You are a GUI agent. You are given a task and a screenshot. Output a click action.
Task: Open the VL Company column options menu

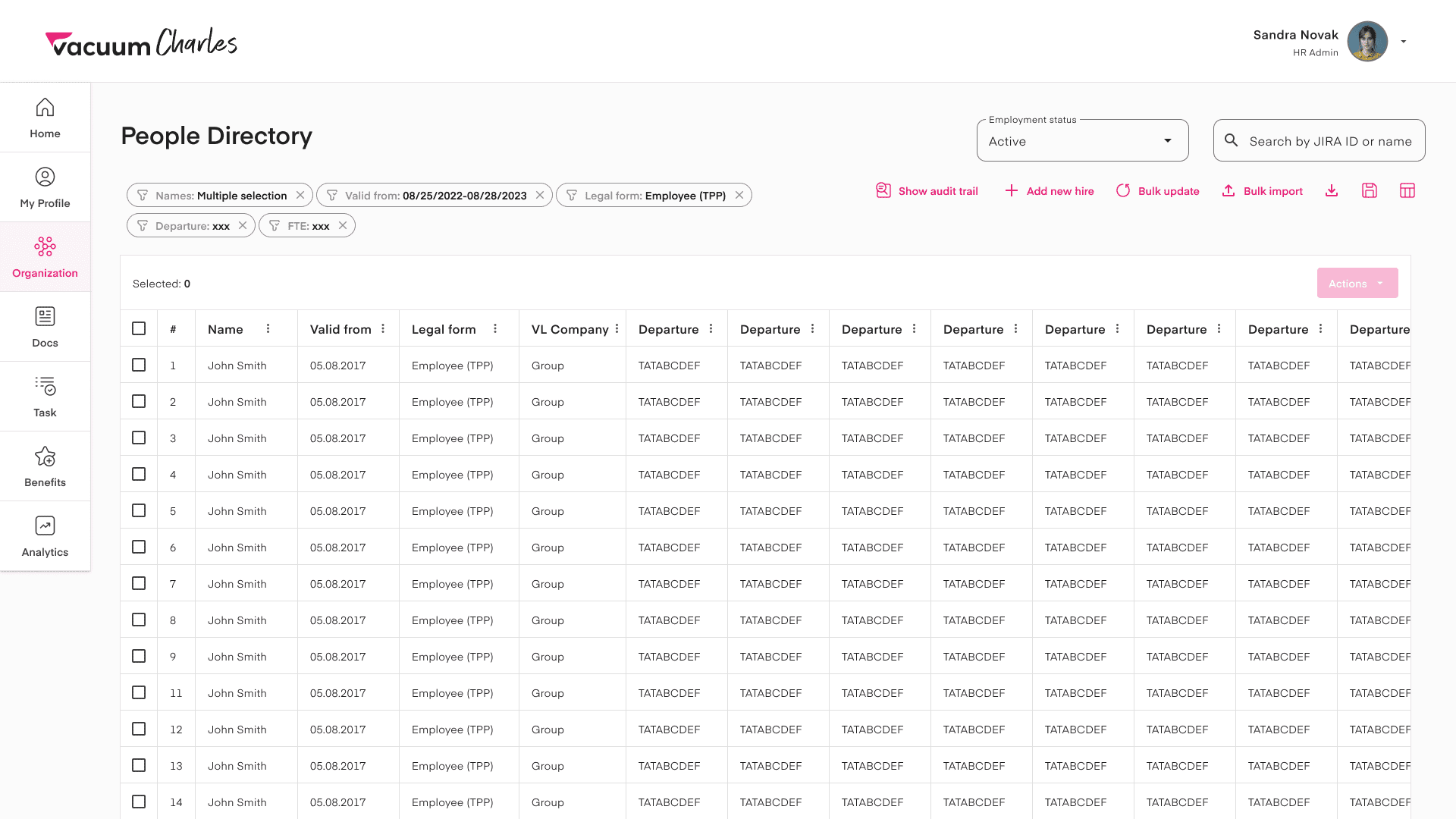tap(617, 328)
